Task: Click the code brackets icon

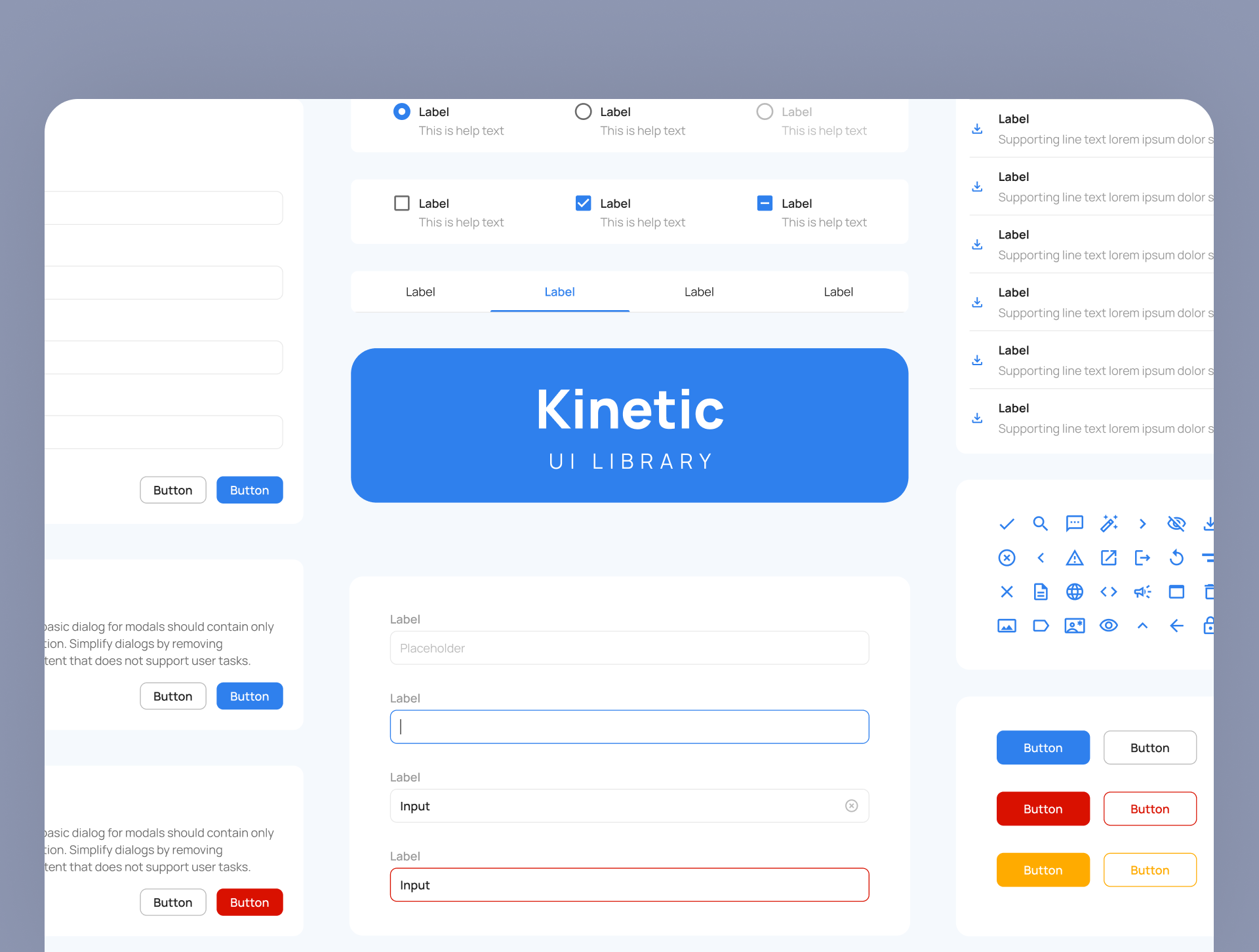Action: tap(1109, 591)
